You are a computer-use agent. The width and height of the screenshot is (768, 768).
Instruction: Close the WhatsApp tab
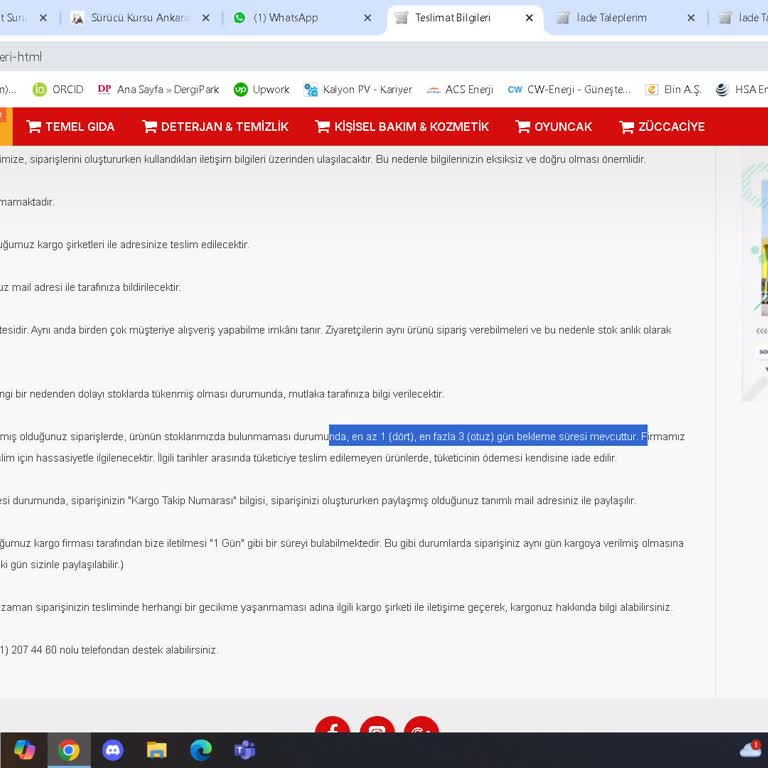point(367,18)
